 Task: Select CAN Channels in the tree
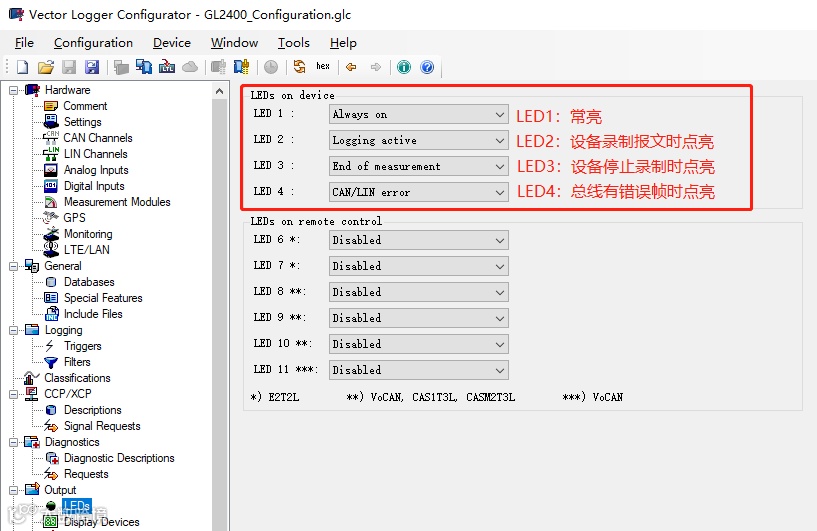98,138
